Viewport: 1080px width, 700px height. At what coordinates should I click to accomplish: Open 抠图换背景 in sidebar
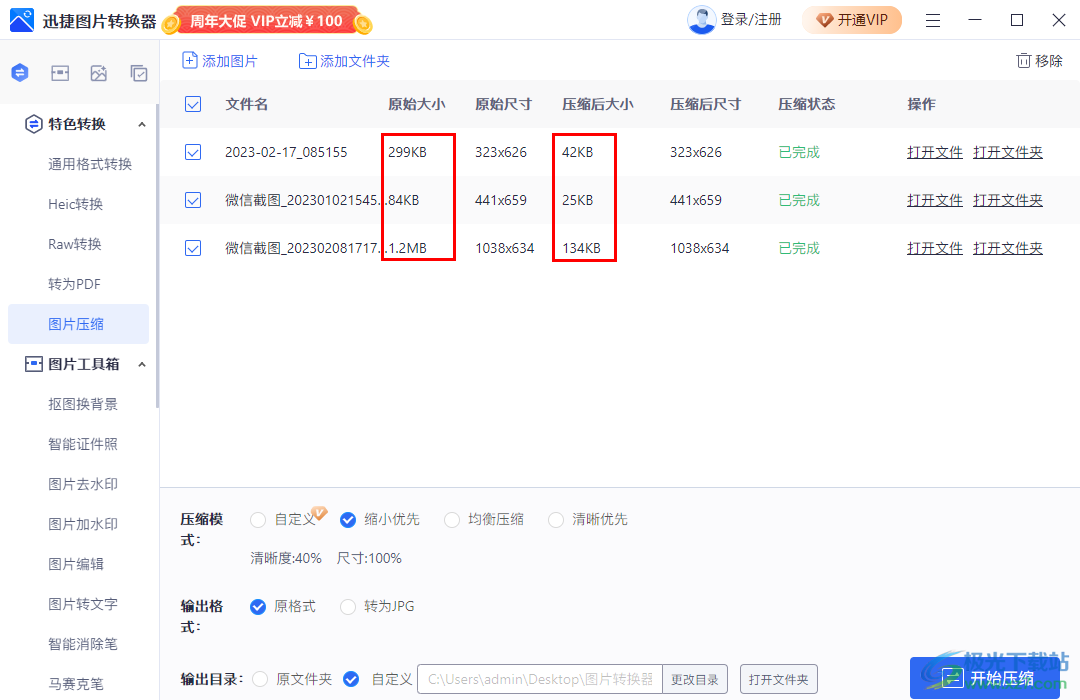coord(83,404)
